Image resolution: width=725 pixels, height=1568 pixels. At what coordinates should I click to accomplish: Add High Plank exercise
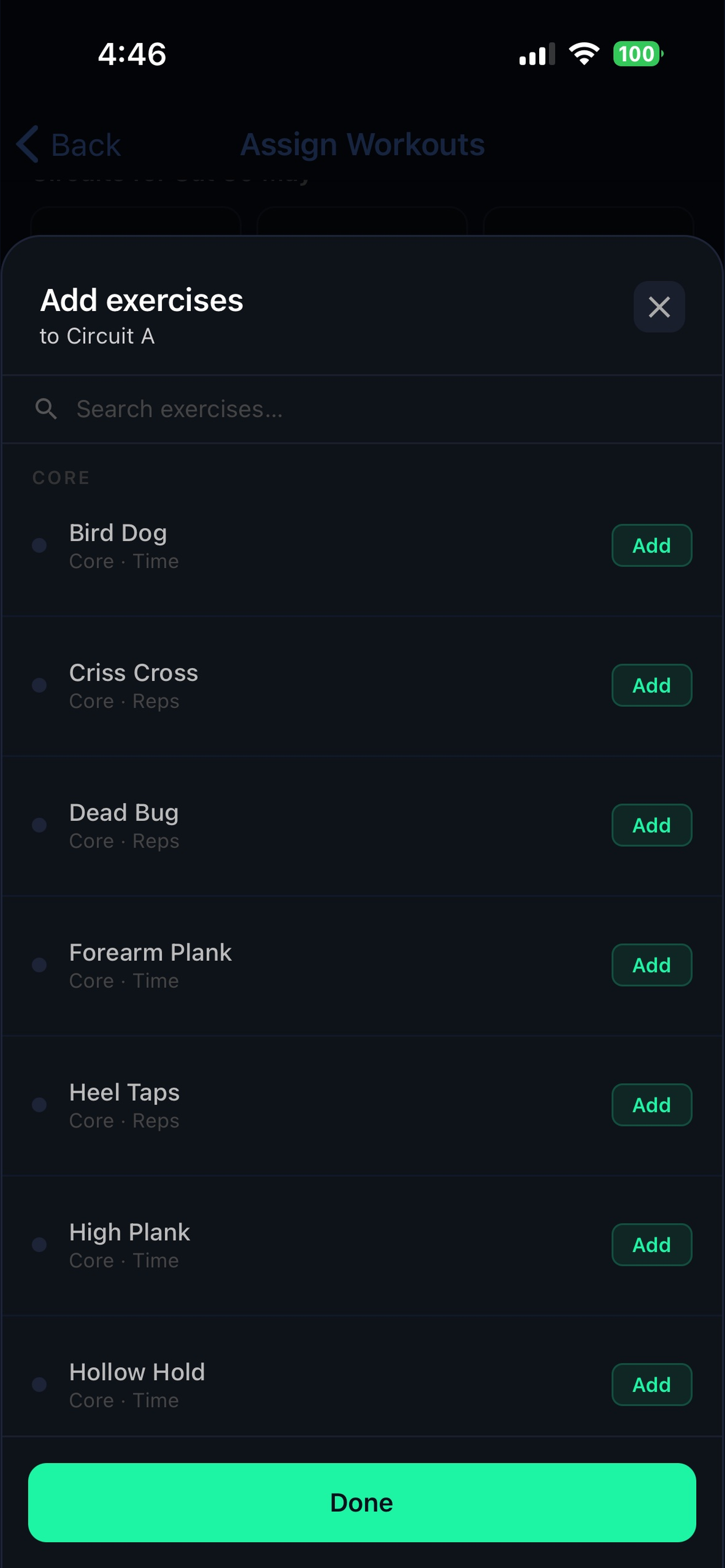[652, 1245]
